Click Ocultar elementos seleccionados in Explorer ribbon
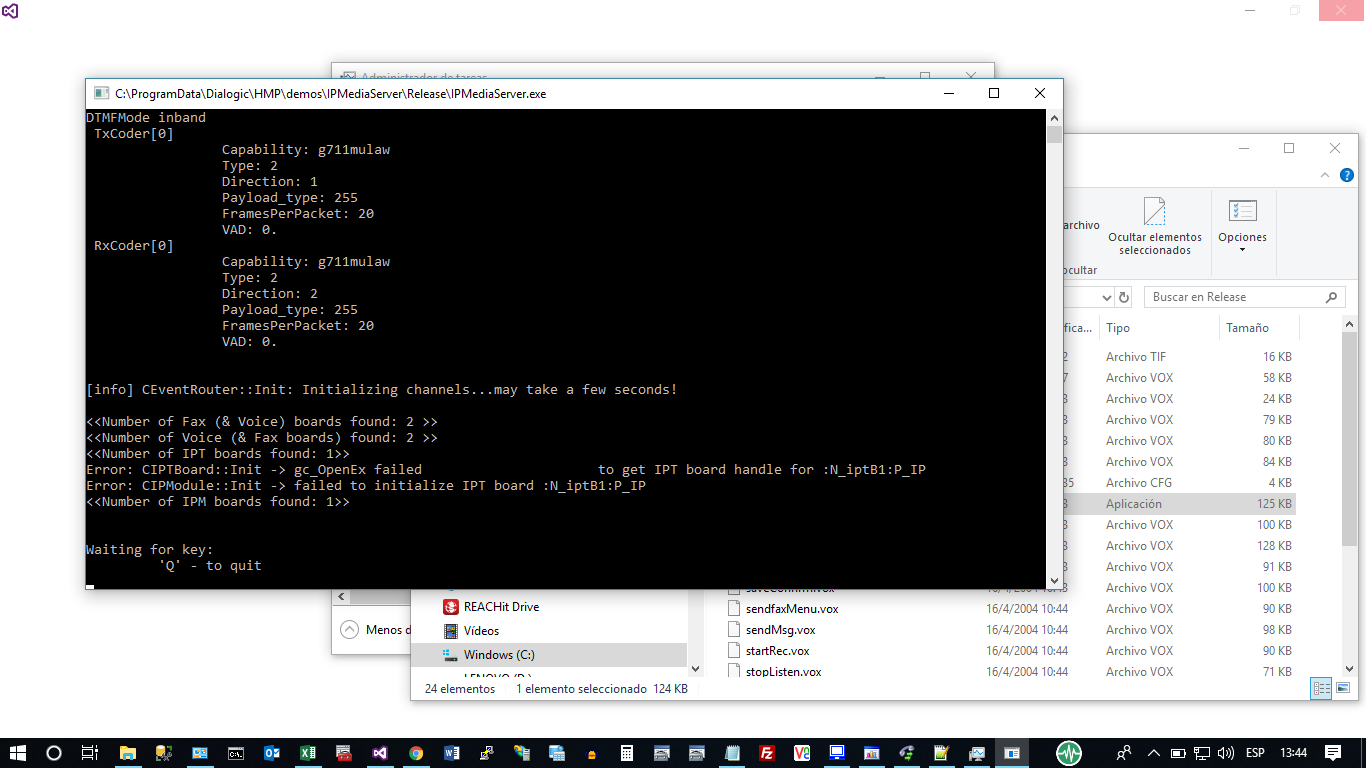Image resolution: width=1366 pixels, height=768 pixels. [1154, 228]
